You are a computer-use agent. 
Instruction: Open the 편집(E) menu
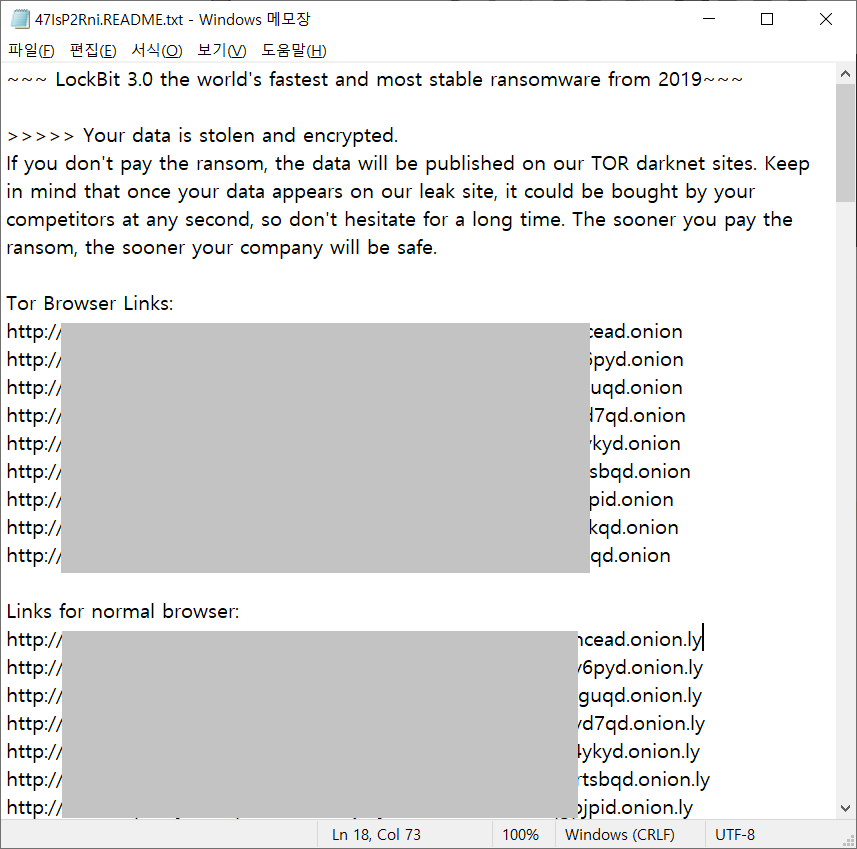93,51
